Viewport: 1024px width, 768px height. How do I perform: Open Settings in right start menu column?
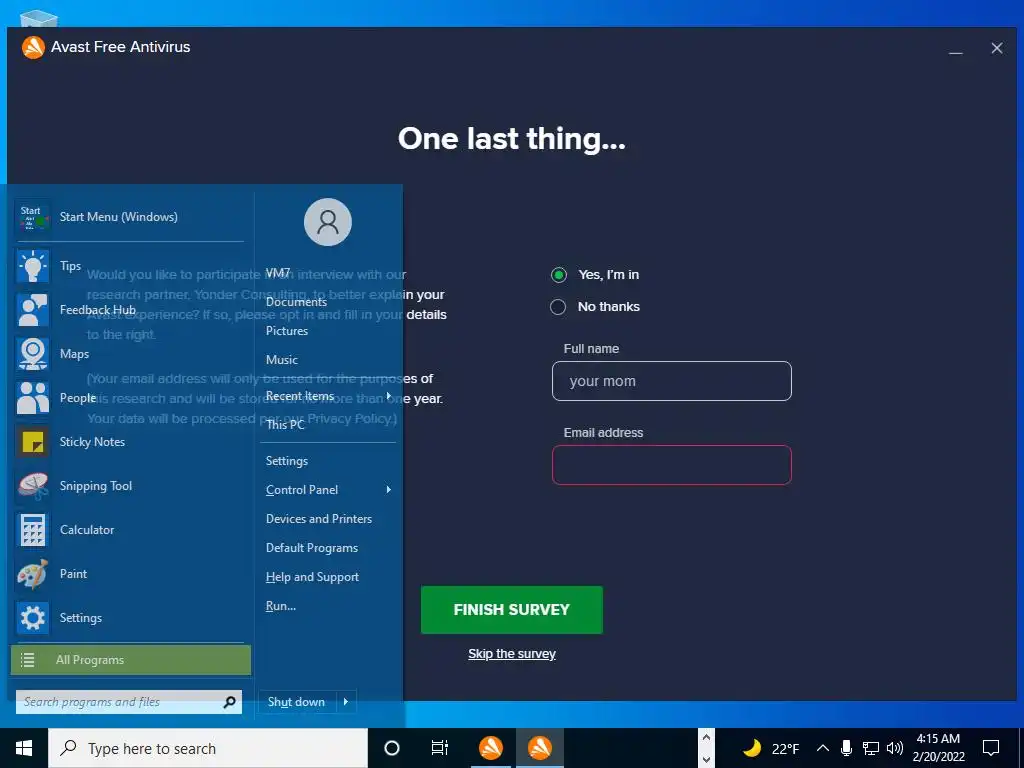287,461
